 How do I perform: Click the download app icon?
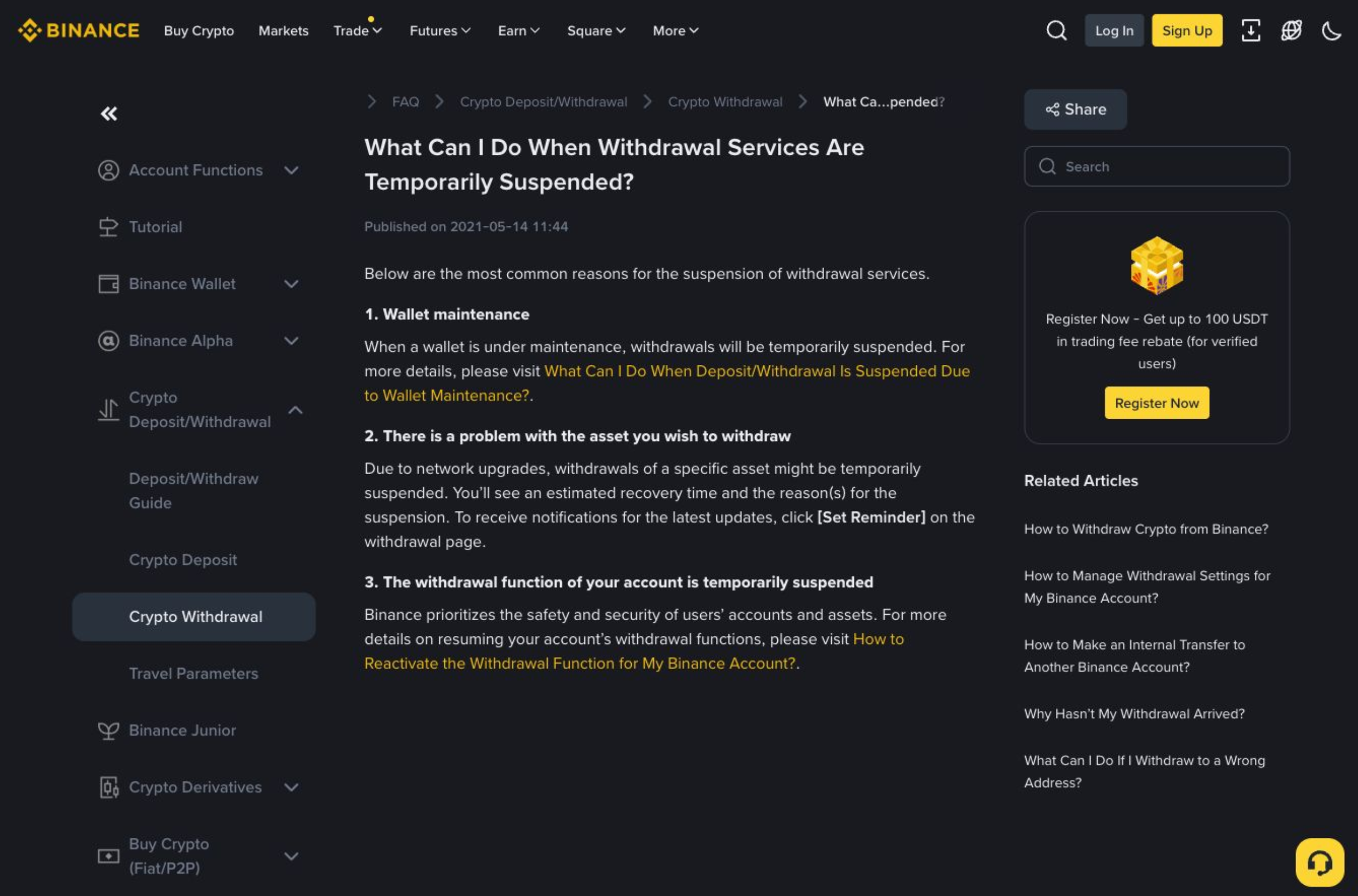tap(1250, 30)
